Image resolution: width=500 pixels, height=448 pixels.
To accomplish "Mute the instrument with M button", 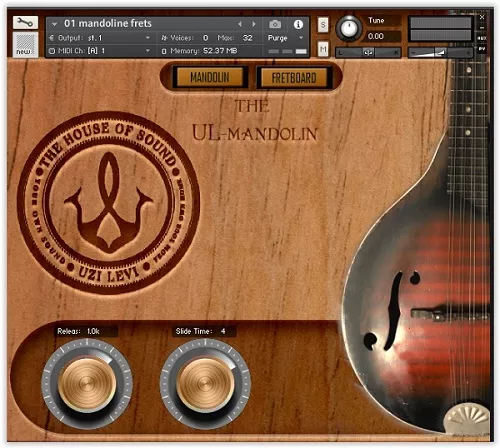I will click(323, 50).
